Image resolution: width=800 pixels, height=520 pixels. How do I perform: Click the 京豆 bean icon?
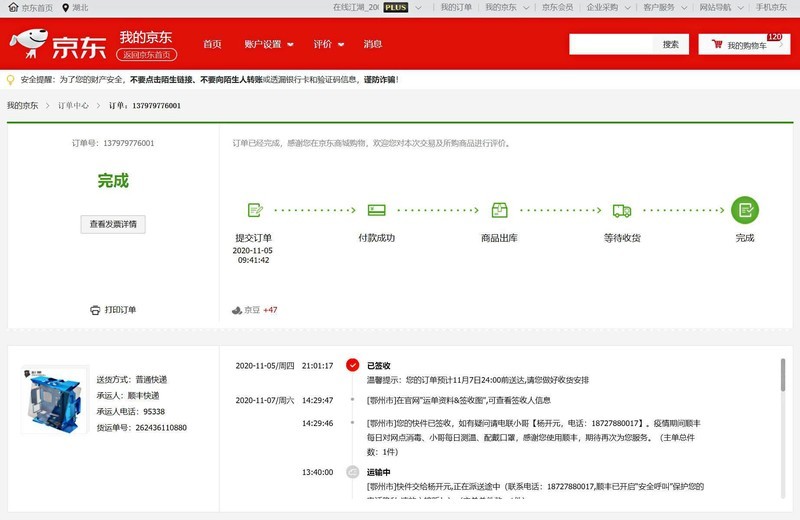(x=237, y=310)
